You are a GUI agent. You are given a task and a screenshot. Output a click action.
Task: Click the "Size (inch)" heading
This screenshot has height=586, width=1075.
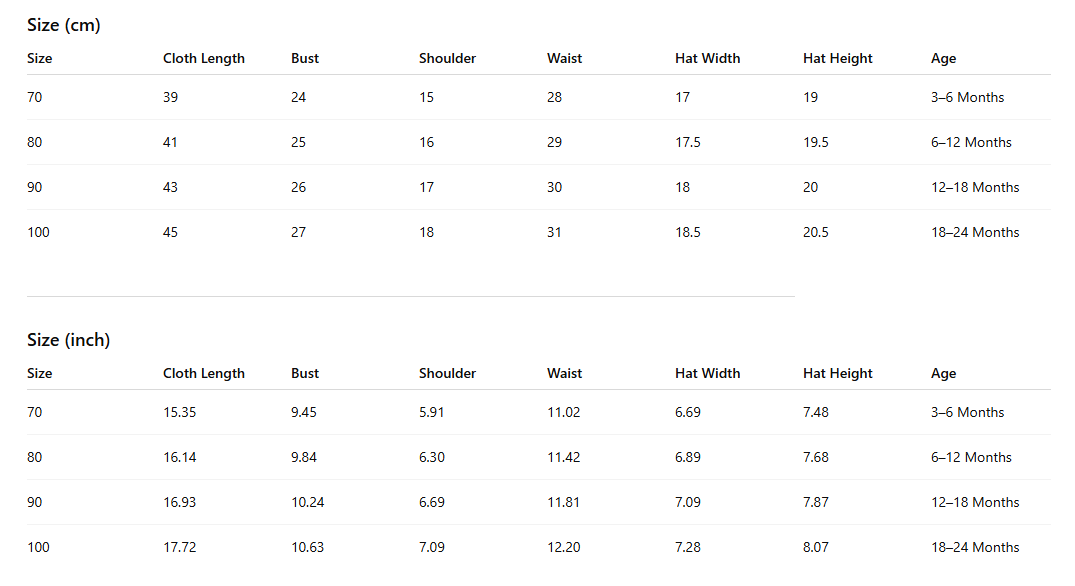[68, 341]
